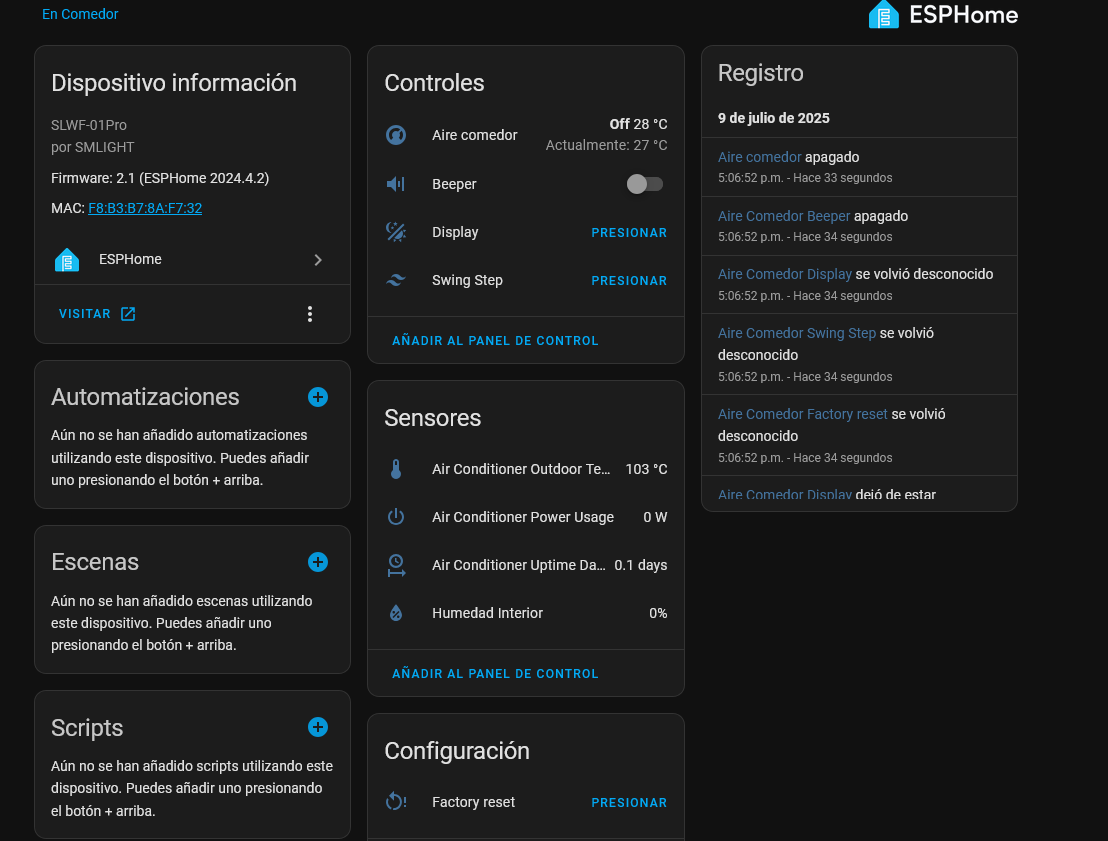This screenshot has height=841, width=1108.
Task: Click the Firmware 2.1 version text
Action: tap(160, 178)
